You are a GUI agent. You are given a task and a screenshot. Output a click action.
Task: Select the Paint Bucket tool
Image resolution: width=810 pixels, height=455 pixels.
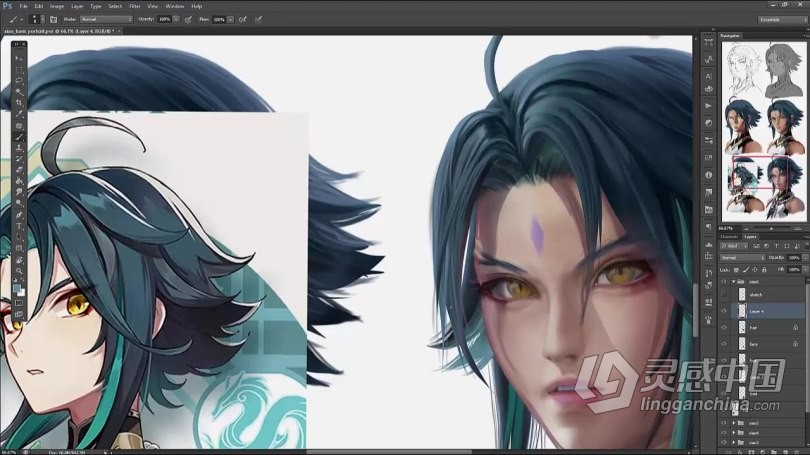click(x=19, y=181)
